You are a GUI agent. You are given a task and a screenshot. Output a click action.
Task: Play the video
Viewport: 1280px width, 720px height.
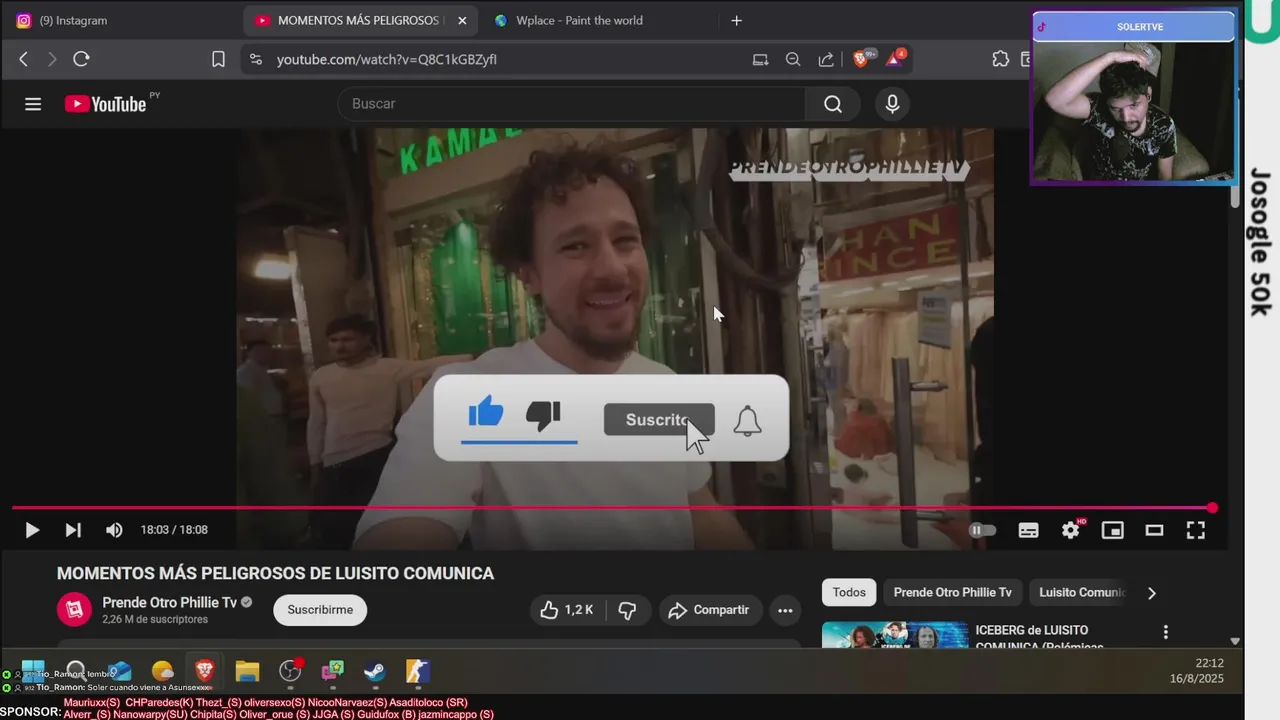(32, 530)
